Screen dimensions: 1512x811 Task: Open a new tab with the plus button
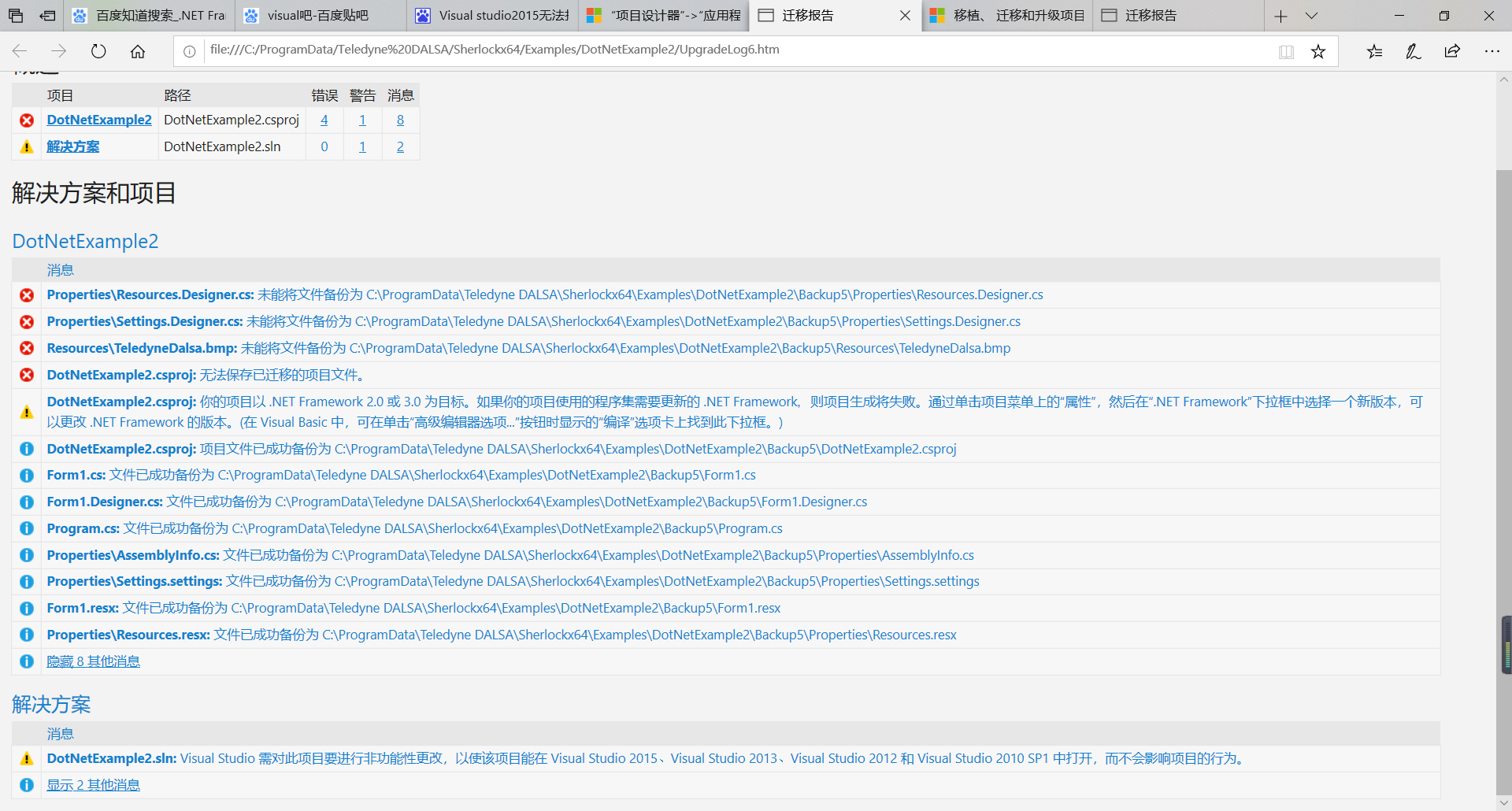coord(1281,16)
